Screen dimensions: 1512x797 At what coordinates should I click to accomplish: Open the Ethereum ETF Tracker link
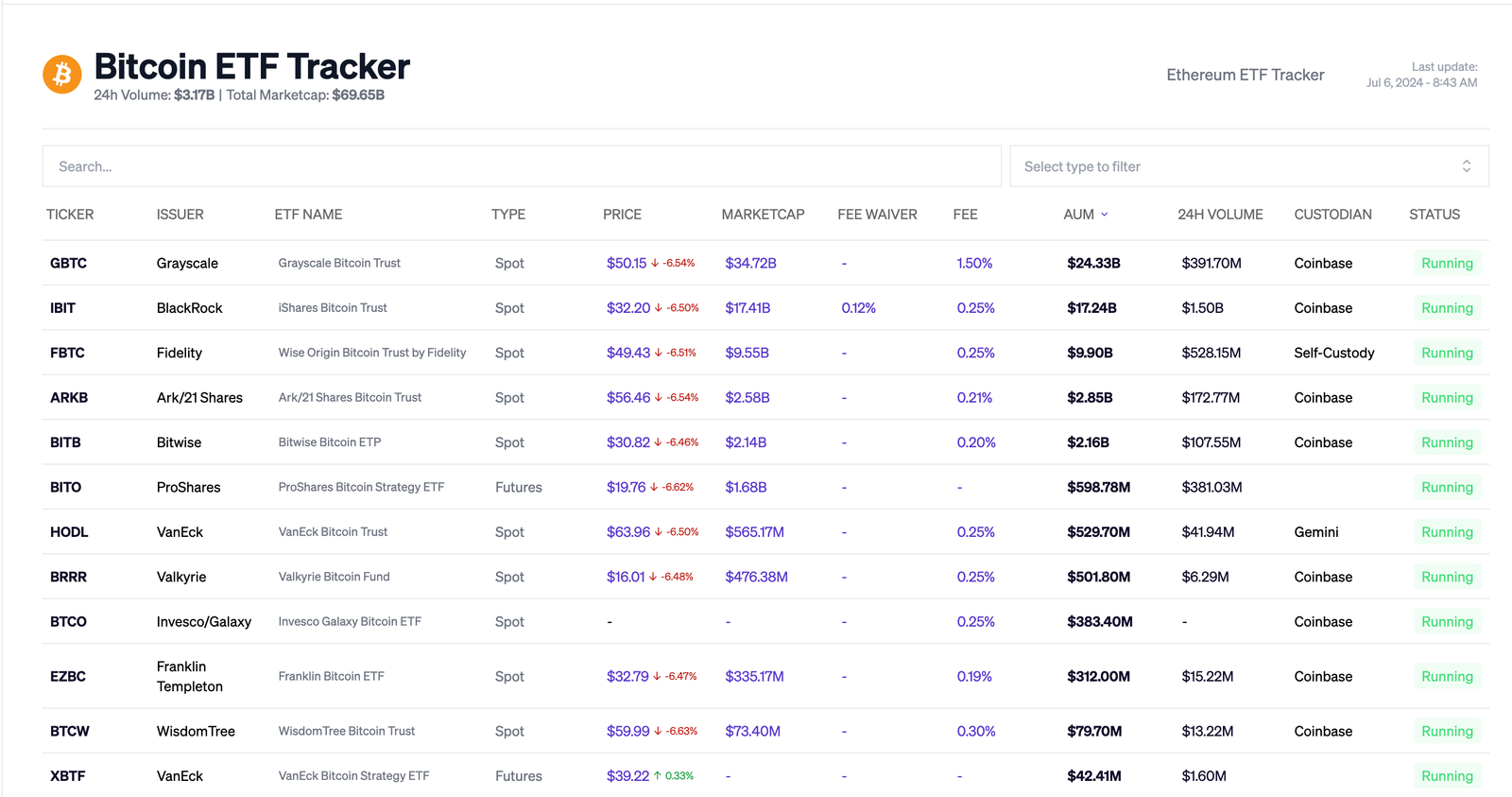click(1245, 75)
